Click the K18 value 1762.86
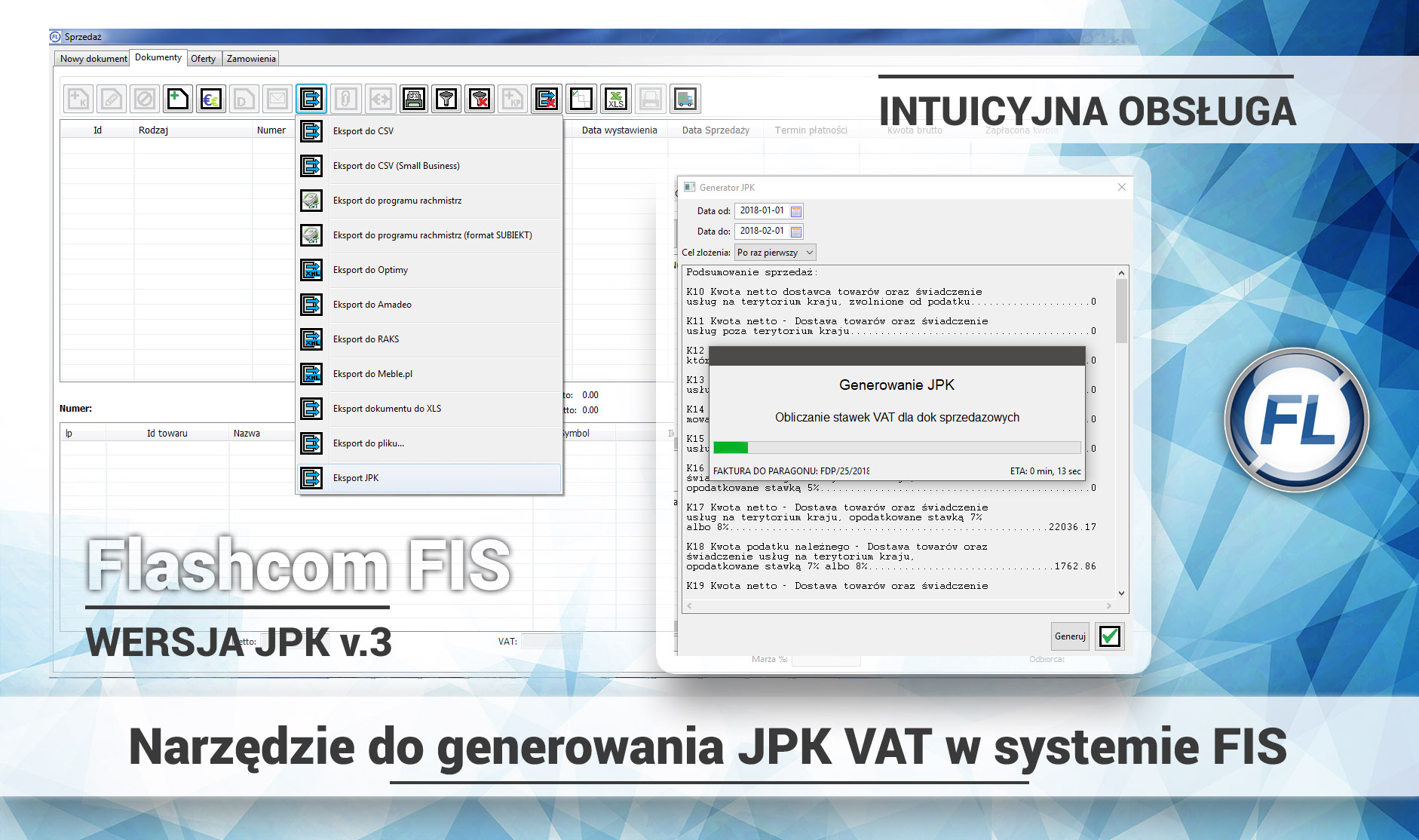The image size is (1419, 840). [1075, 566]
